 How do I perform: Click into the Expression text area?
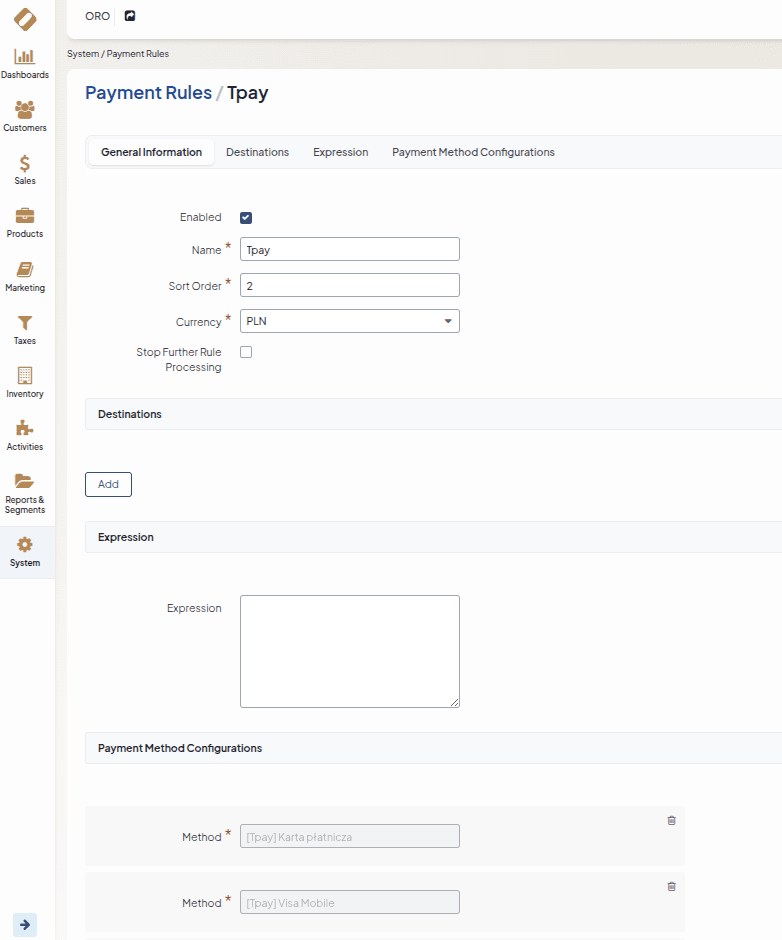click(349, 651)
